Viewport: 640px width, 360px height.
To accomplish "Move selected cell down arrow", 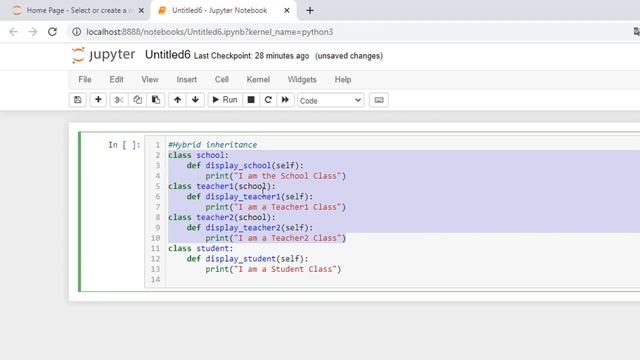I will 195,100.
